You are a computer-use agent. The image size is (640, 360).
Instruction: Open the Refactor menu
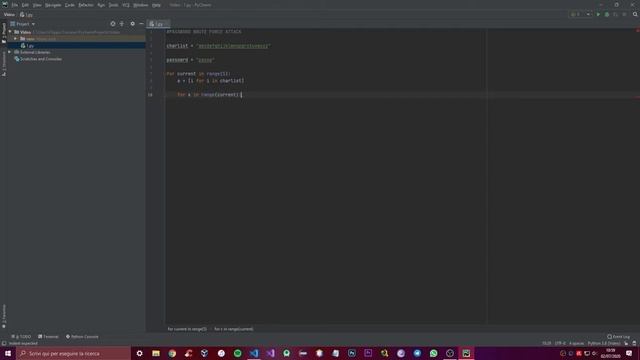click(x=86, y=5)
